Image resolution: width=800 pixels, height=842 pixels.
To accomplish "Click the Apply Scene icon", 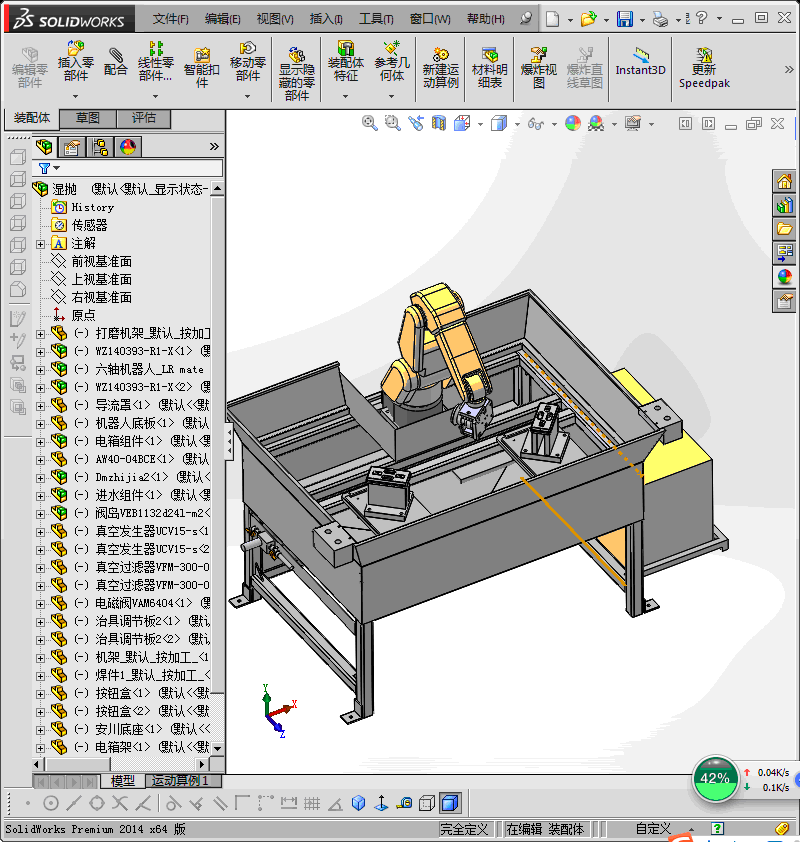I will (596, 124).
